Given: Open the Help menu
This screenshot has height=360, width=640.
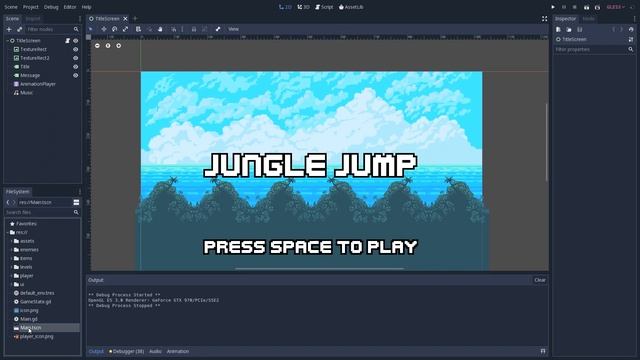Looking at the screenshot, I should coord(87,7).
